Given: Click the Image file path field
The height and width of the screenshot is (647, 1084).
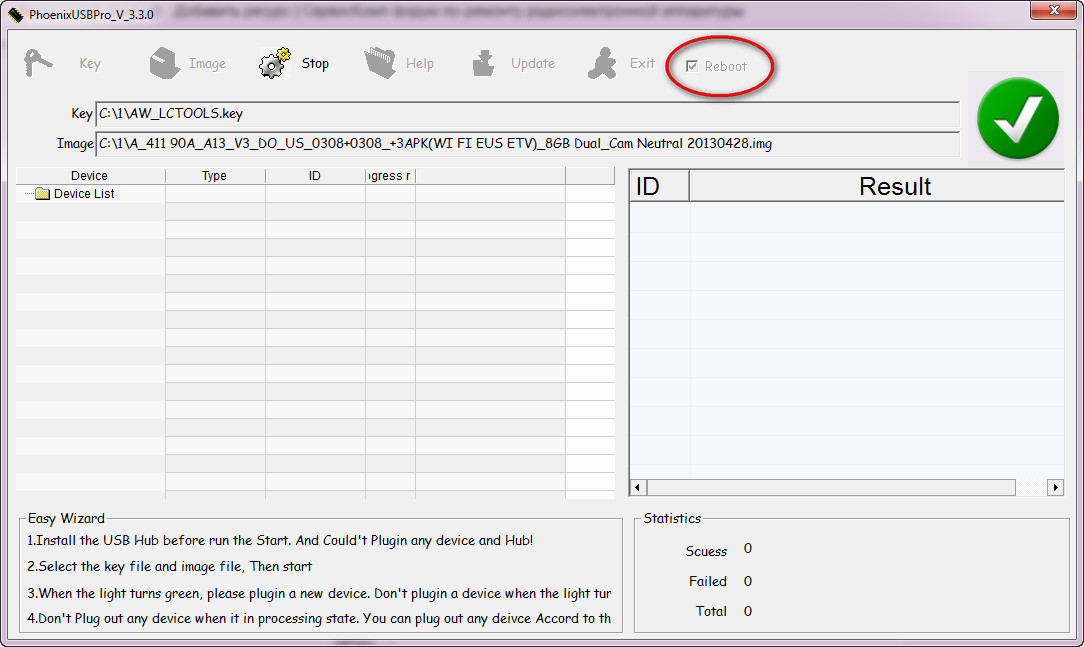Looking at the screenshot, I should (x=527, y=144).
